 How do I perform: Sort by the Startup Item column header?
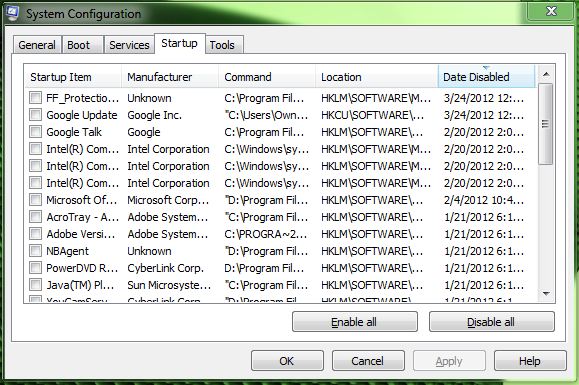coord(73,77)
